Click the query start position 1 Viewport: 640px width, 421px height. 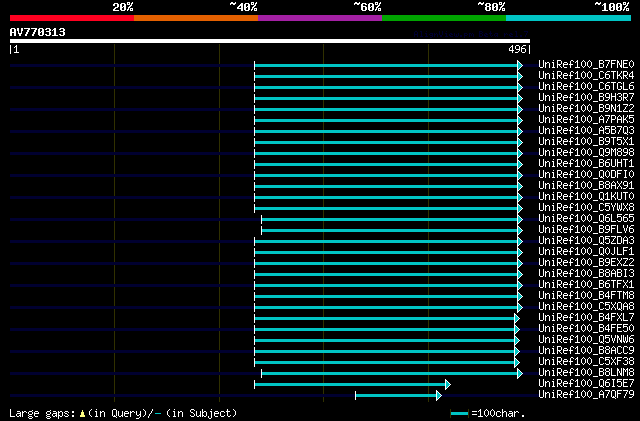click(x=14, y=49)
